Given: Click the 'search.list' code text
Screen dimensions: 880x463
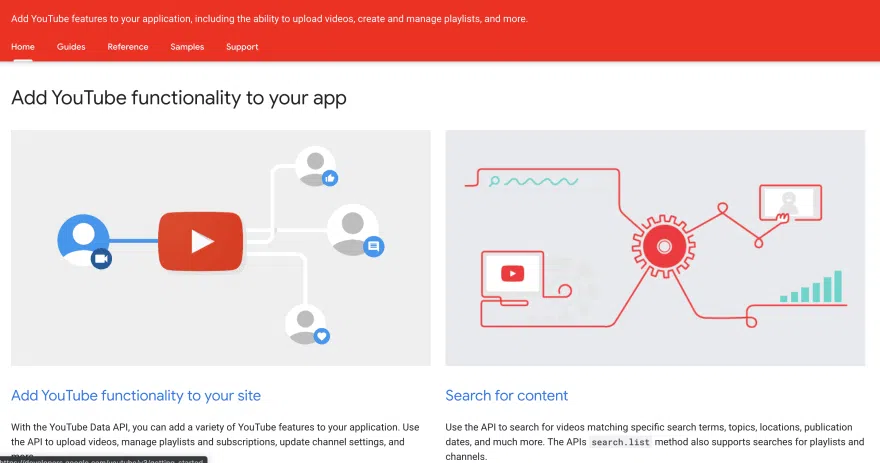Looking at the screenshot, I should pyautogui.click(x=620, y=442).
